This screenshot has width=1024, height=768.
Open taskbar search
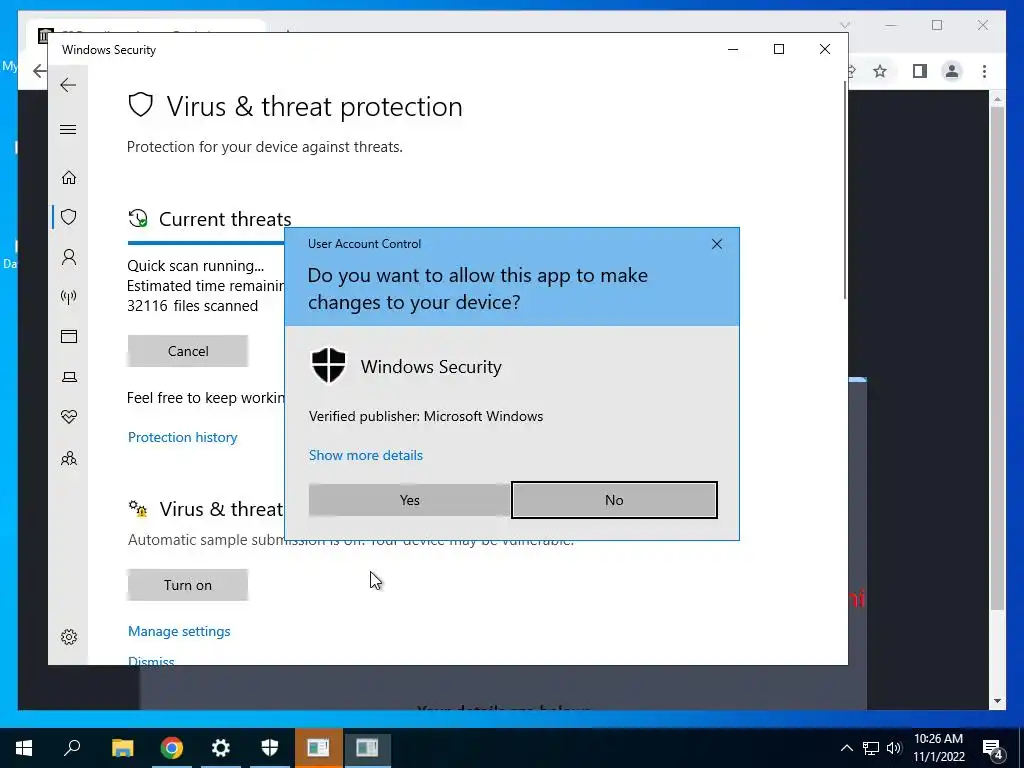pos(72,748)
